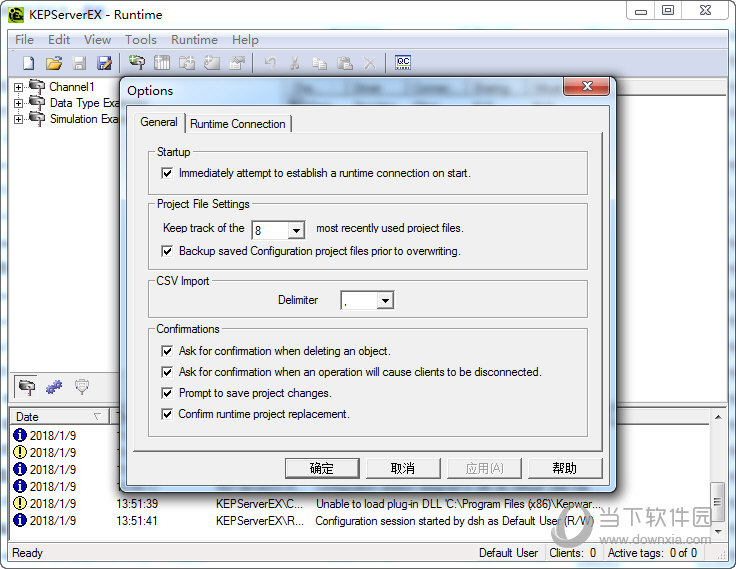
Task: Click 'Default User' in the status bar
Action: pyautogui.click(x=508, y=553)
